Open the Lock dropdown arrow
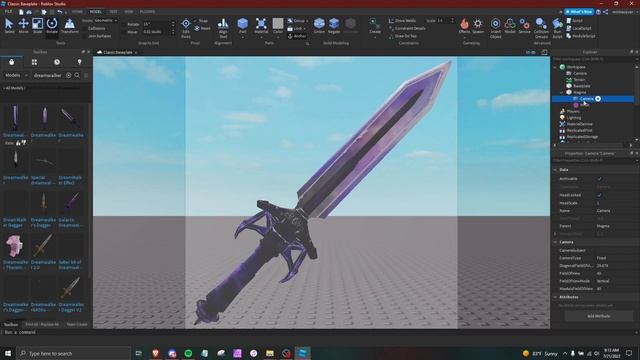 pyautogui.click(x=305, y=29)
